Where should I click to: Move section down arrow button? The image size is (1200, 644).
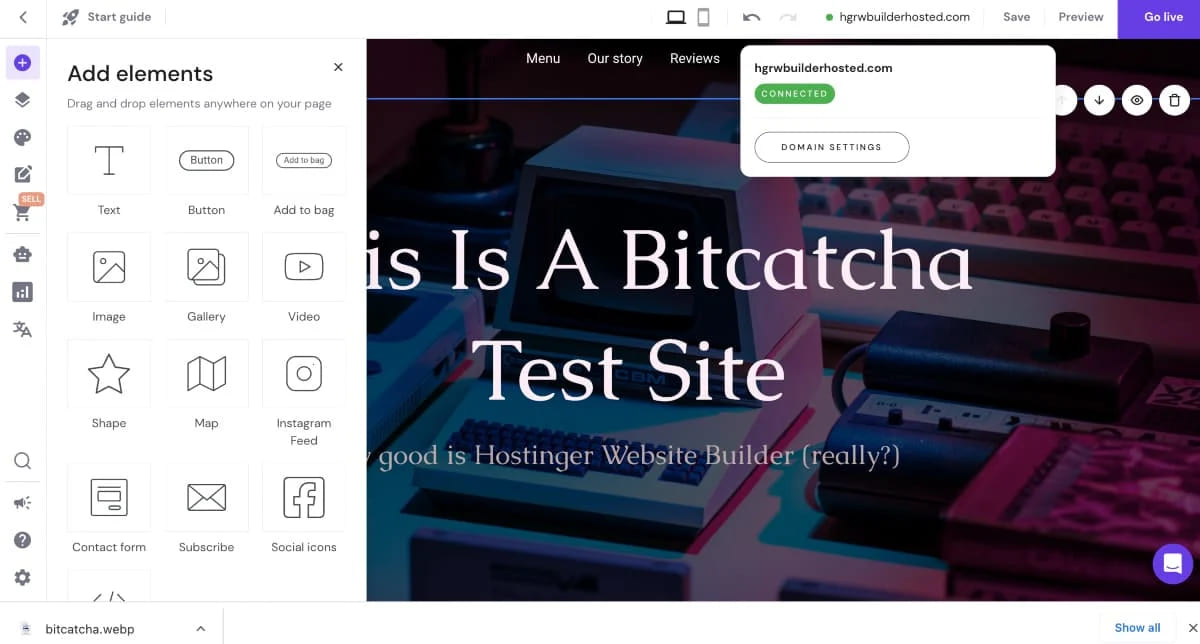(1099, 100)
